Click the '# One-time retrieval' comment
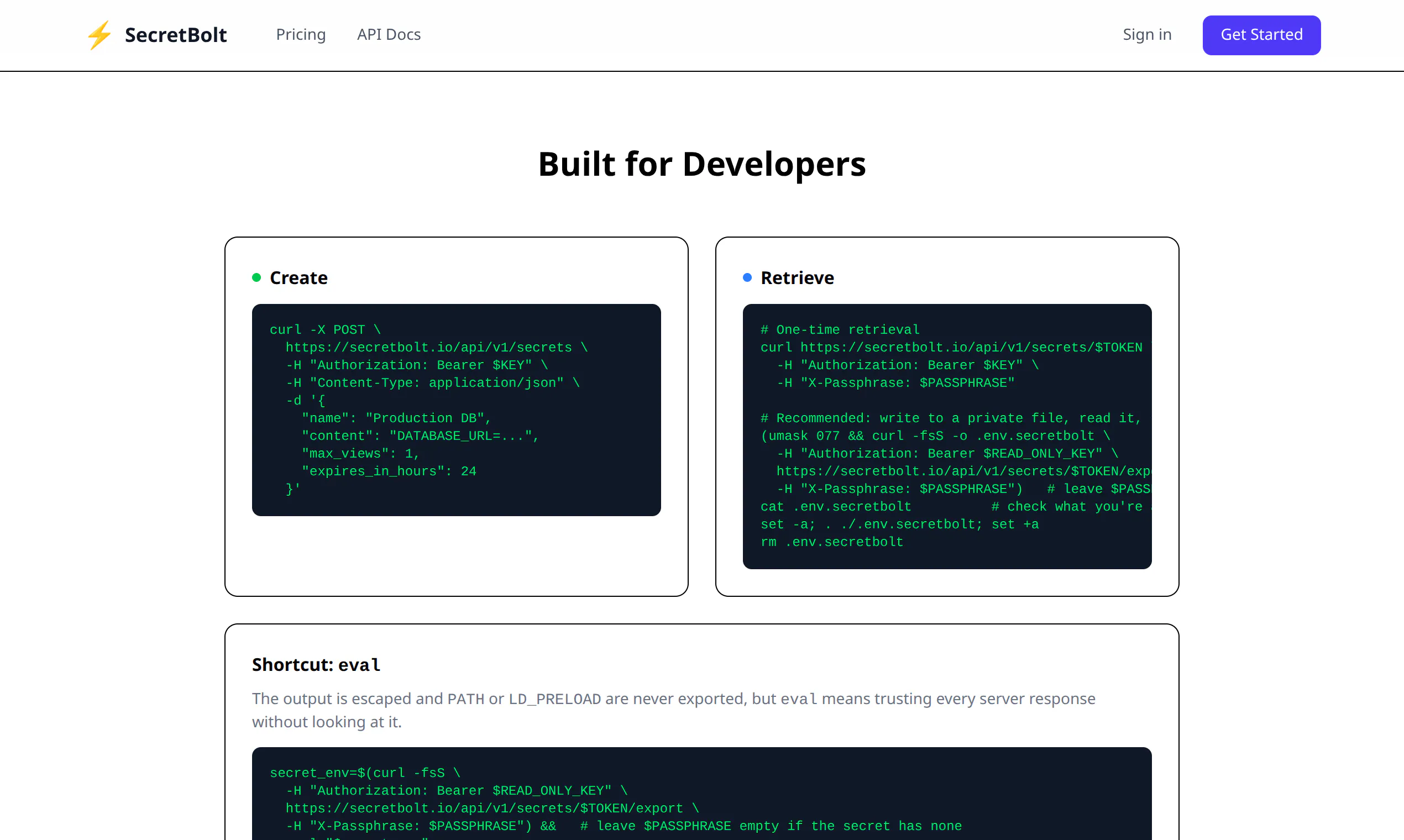Viewport: 1404px width, 840px height. 840,329
